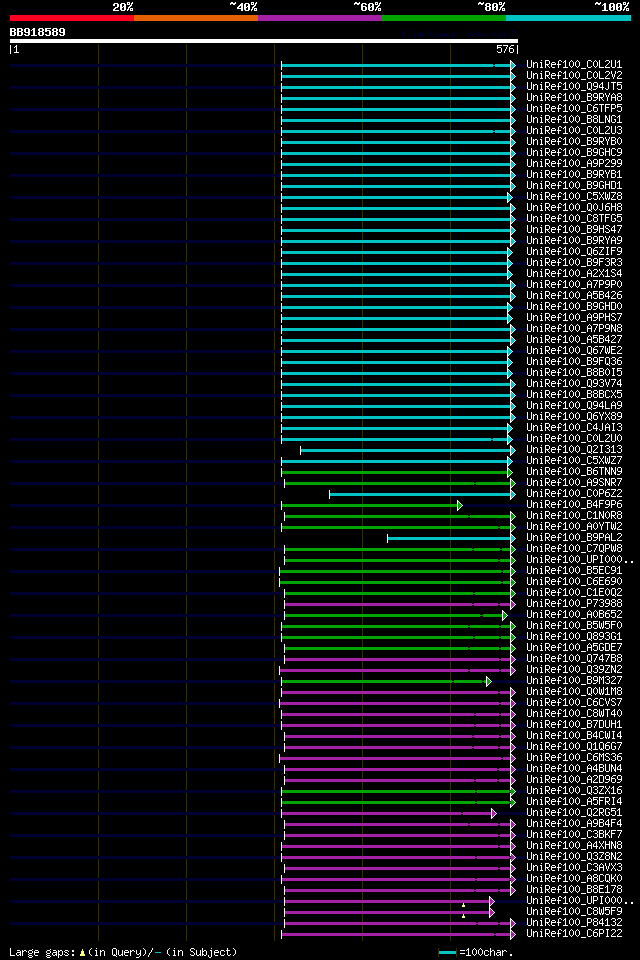The image size is (640, 960).
Task: Select the UniRef100_Q93V74 entry
Action: [x=574, y=384]
